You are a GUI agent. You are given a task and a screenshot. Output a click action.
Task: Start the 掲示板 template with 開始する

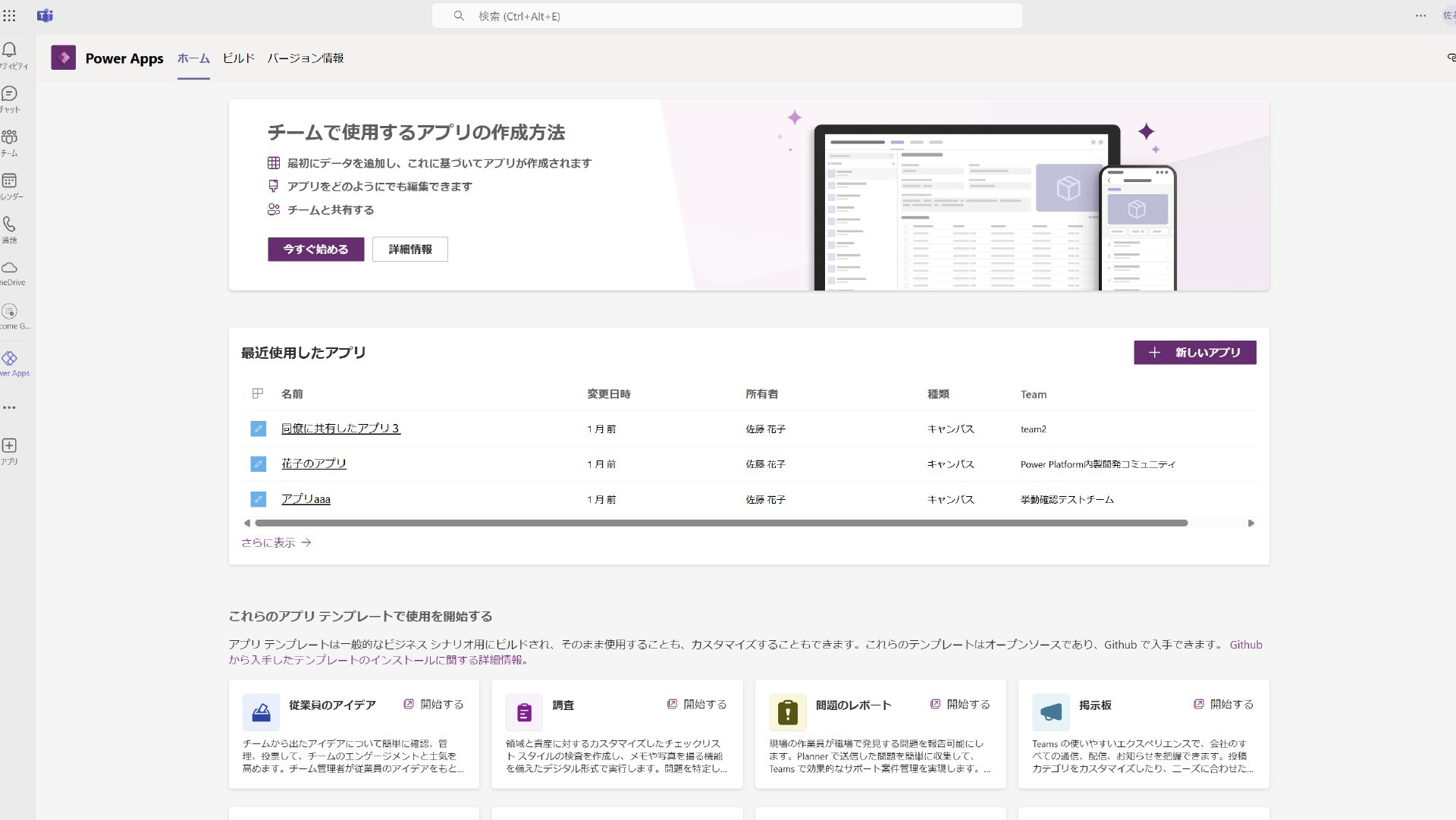[x=1222, y=704]
